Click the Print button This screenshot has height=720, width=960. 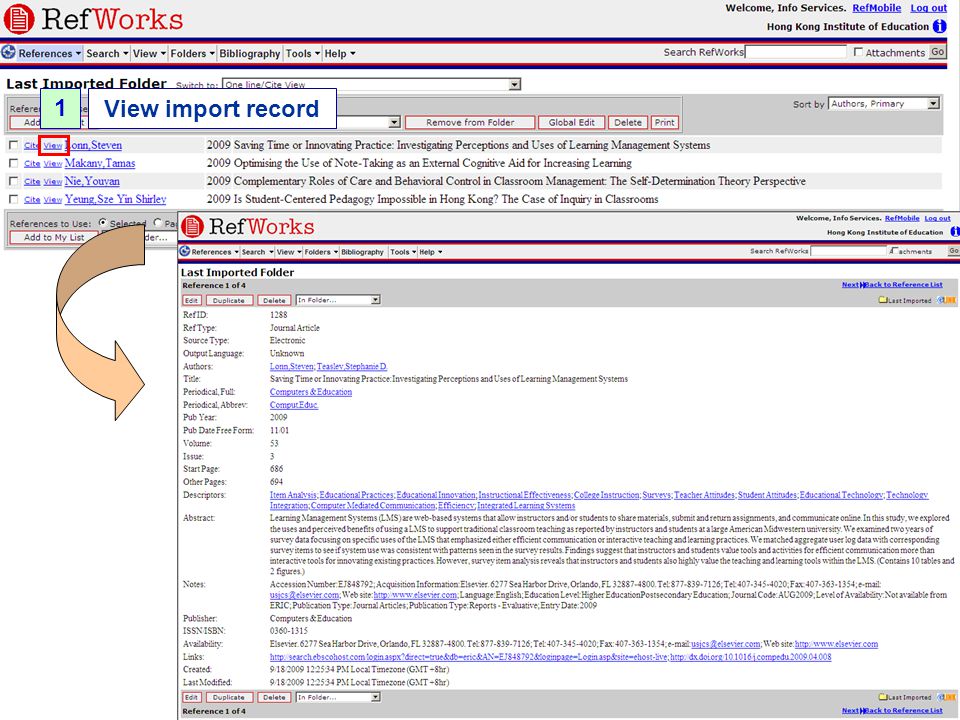664,122
